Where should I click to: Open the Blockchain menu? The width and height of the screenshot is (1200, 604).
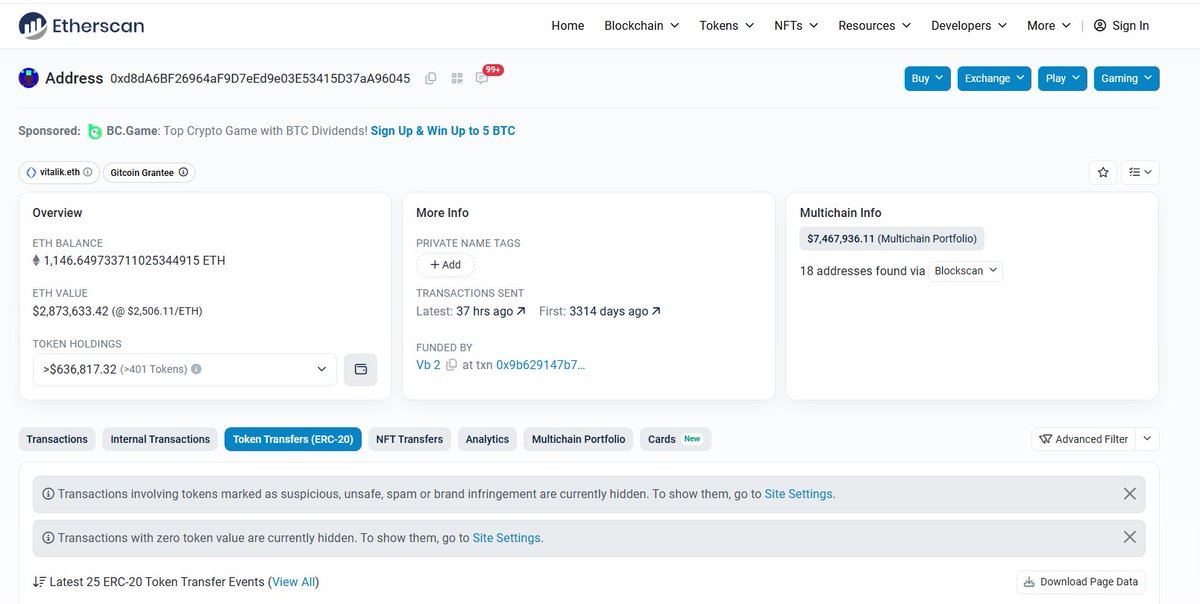click(x=641, y=25)
